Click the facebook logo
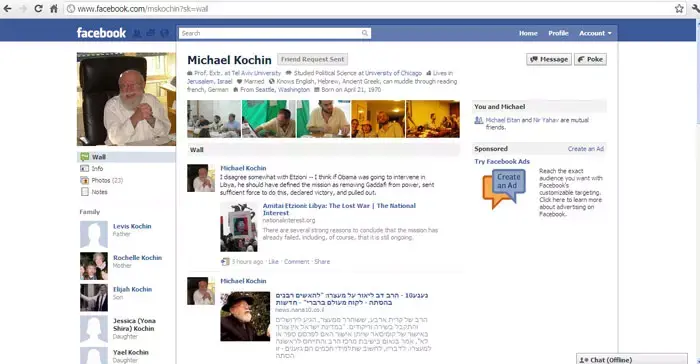700x364 pixels. (101, 33)
